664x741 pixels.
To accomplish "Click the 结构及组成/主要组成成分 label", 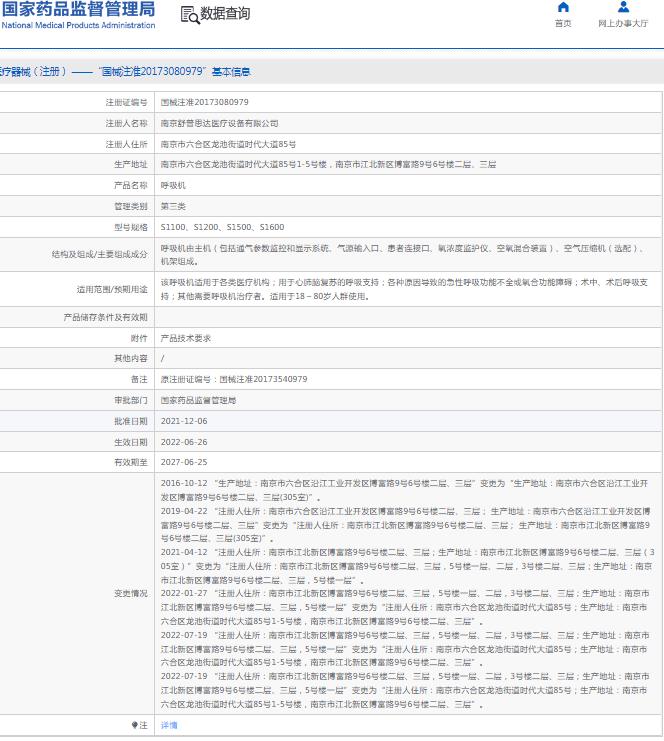I will [x=99, y=254].
